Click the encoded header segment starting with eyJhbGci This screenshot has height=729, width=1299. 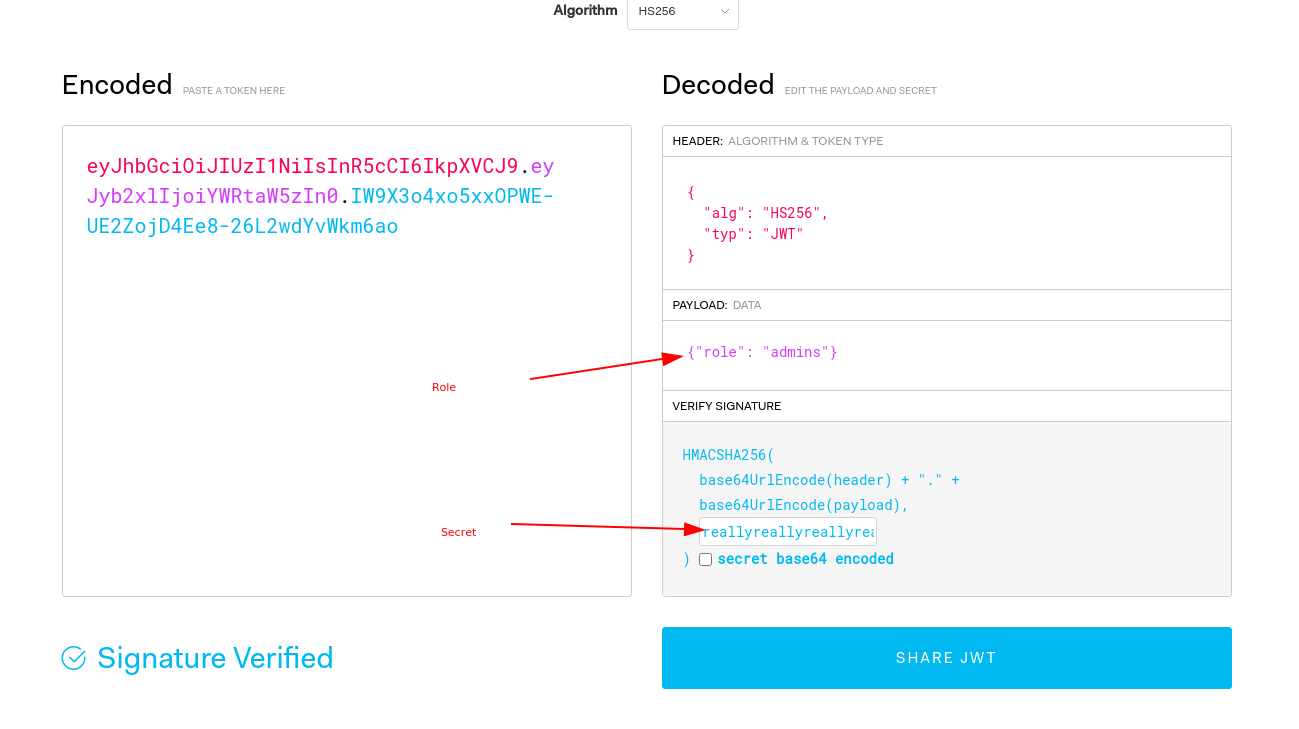pos(300,166)
